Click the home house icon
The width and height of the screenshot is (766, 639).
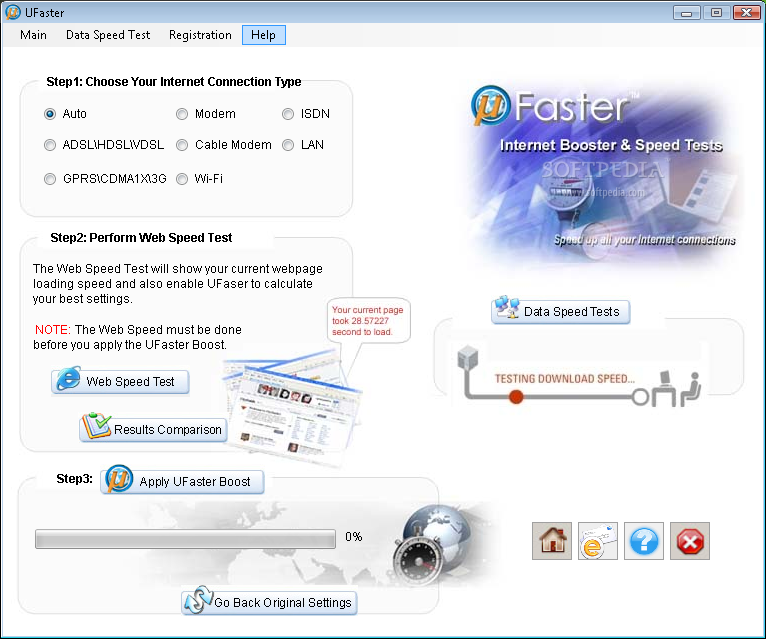552,541
